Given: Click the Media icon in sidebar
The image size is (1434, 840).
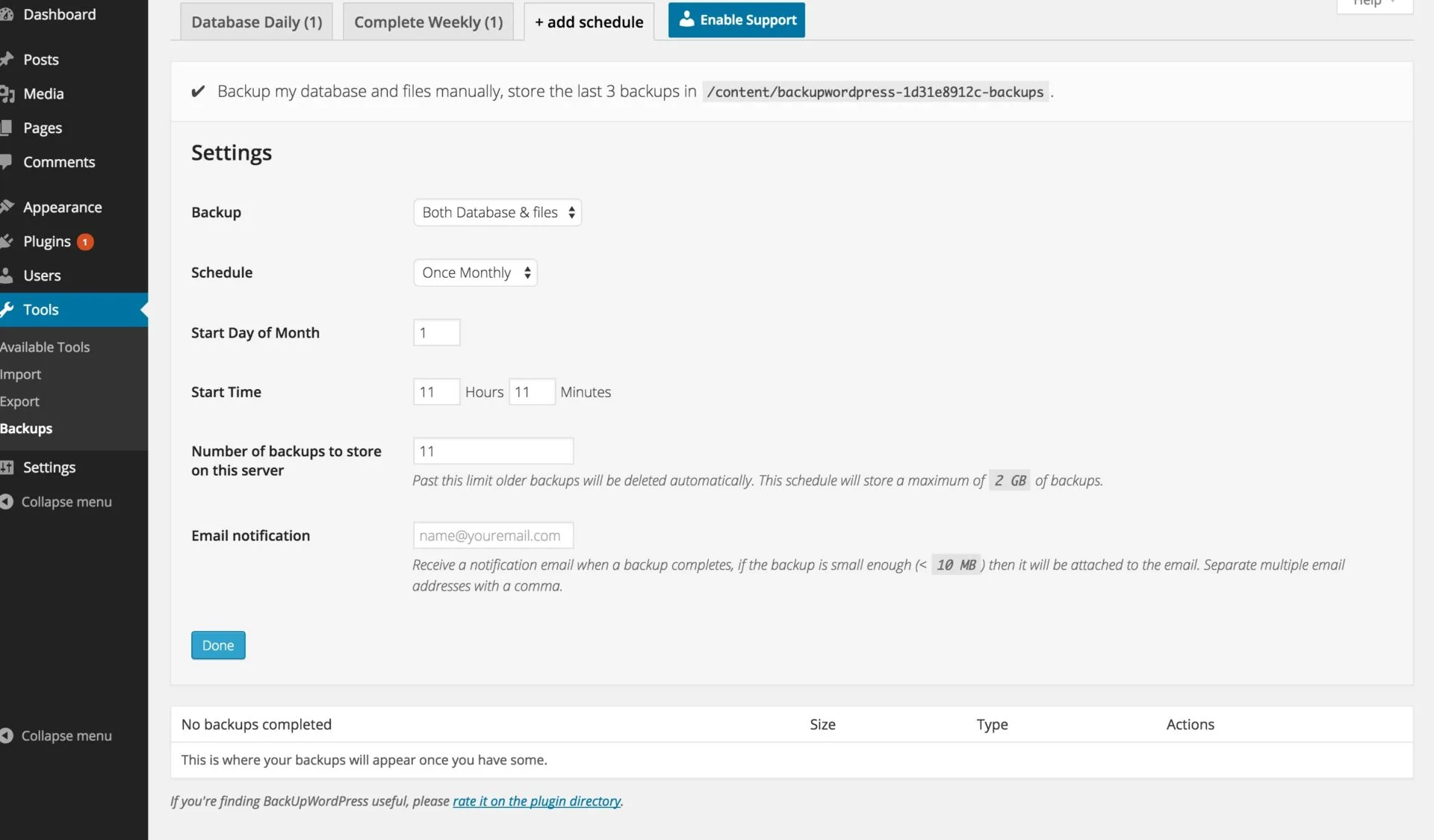Looking at the screenshot, I should (x=7, y=93).
